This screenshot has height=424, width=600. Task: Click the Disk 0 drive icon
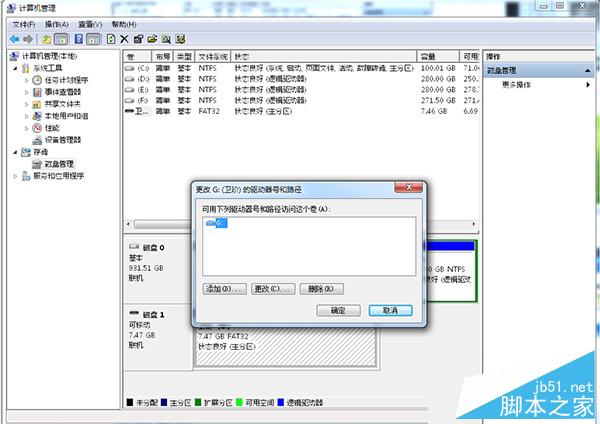click(134, 246)
